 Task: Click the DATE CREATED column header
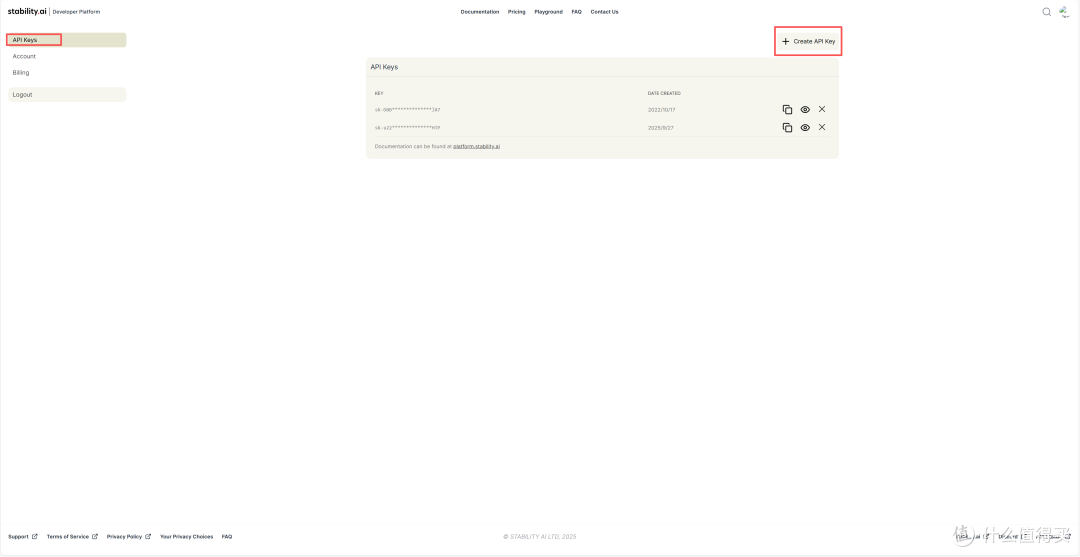664,93
